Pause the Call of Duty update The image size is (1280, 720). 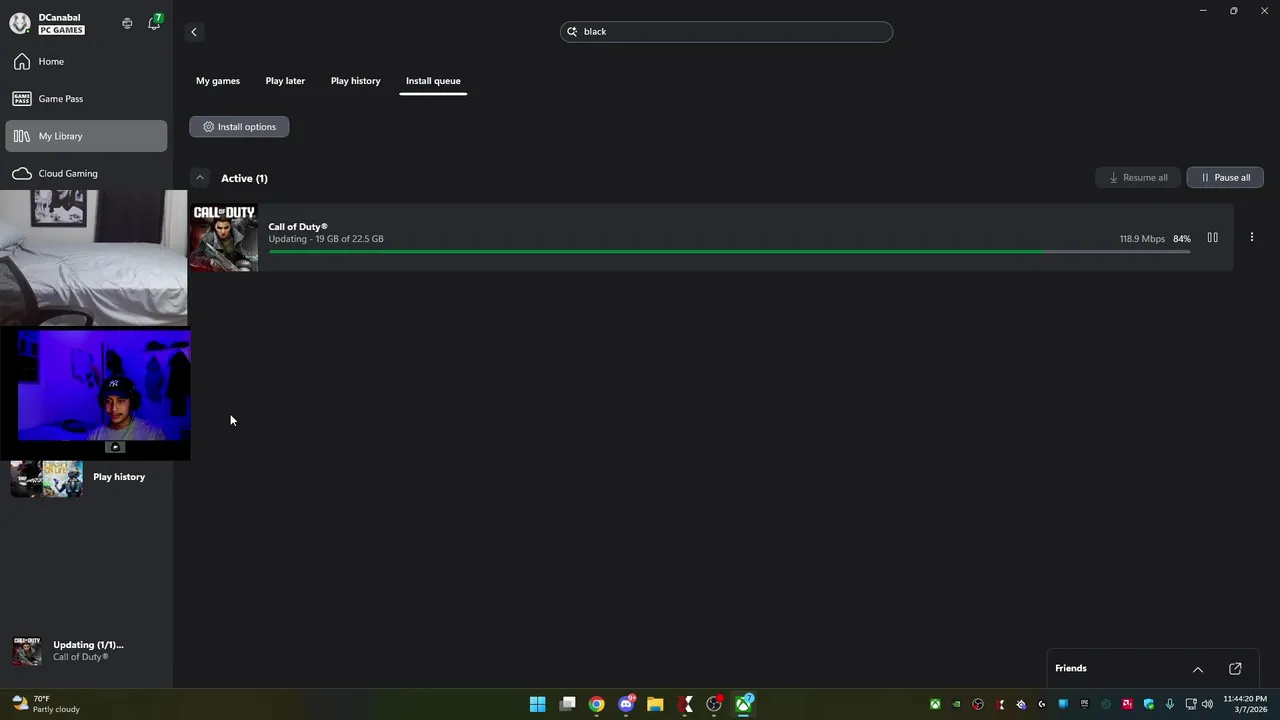coord(1212,238)
